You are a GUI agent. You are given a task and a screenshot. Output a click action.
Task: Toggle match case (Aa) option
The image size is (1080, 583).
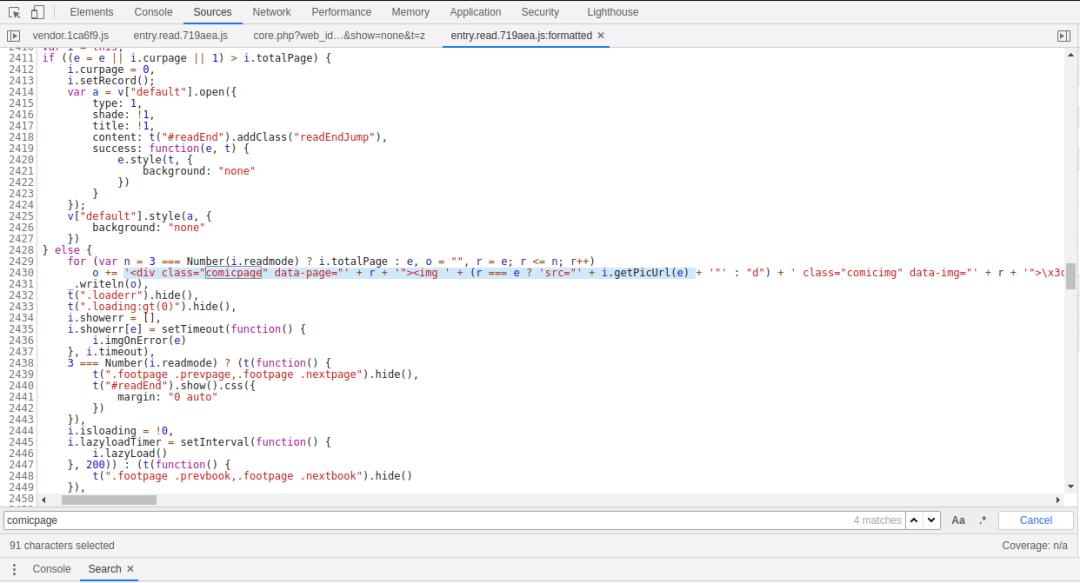[958, 520]
